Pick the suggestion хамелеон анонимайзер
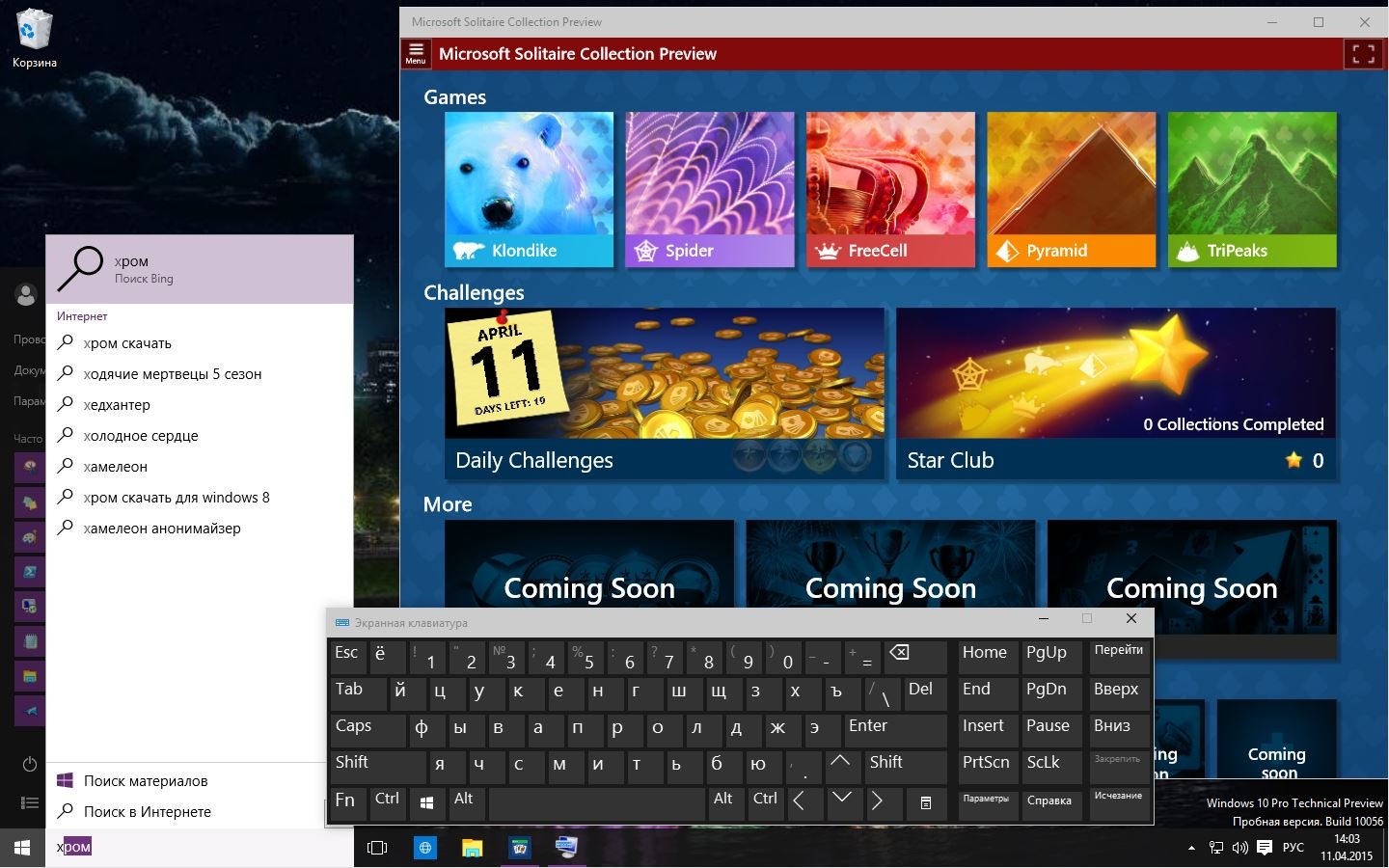Image resolution: width=1389 pixels, height=868 pixels. pos(200,529)
